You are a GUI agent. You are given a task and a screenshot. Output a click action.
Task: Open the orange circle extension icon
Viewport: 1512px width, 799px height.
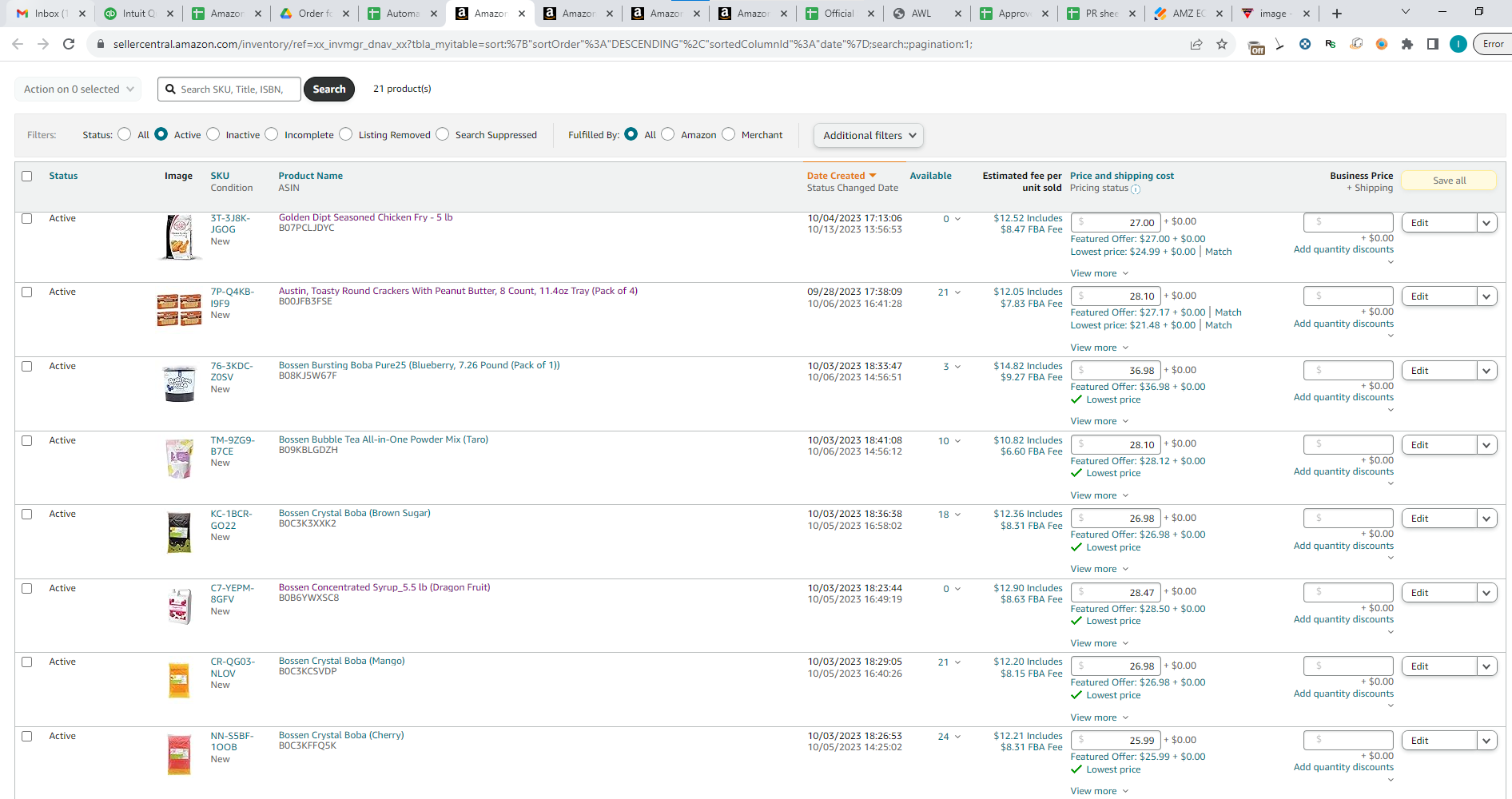point(1382,44)
